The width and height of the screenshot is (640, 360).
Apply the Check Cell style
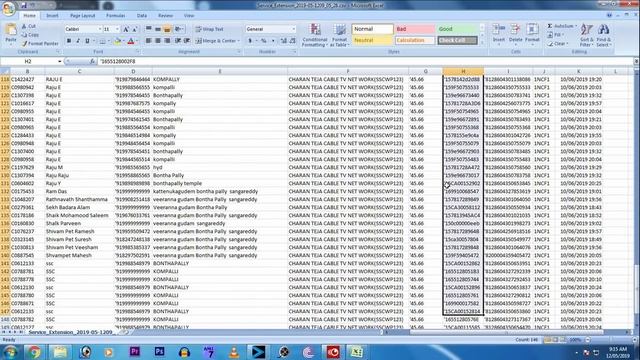(458, 40)
